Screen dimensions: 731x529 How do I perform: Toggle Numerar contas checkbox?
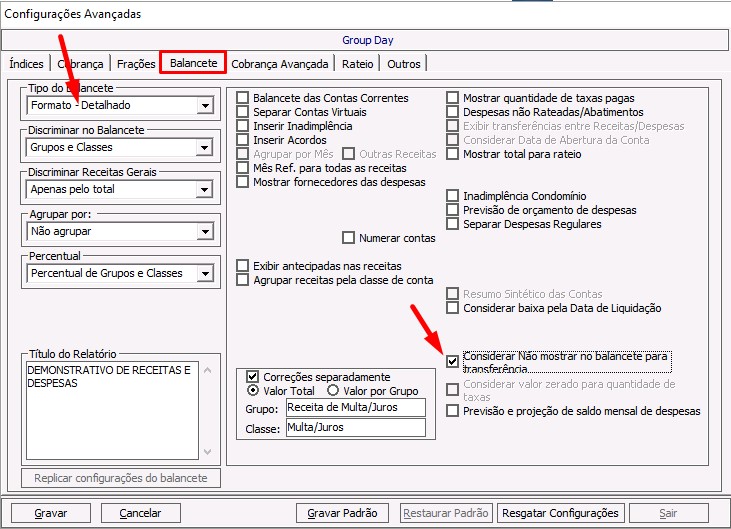pos(348,238)
